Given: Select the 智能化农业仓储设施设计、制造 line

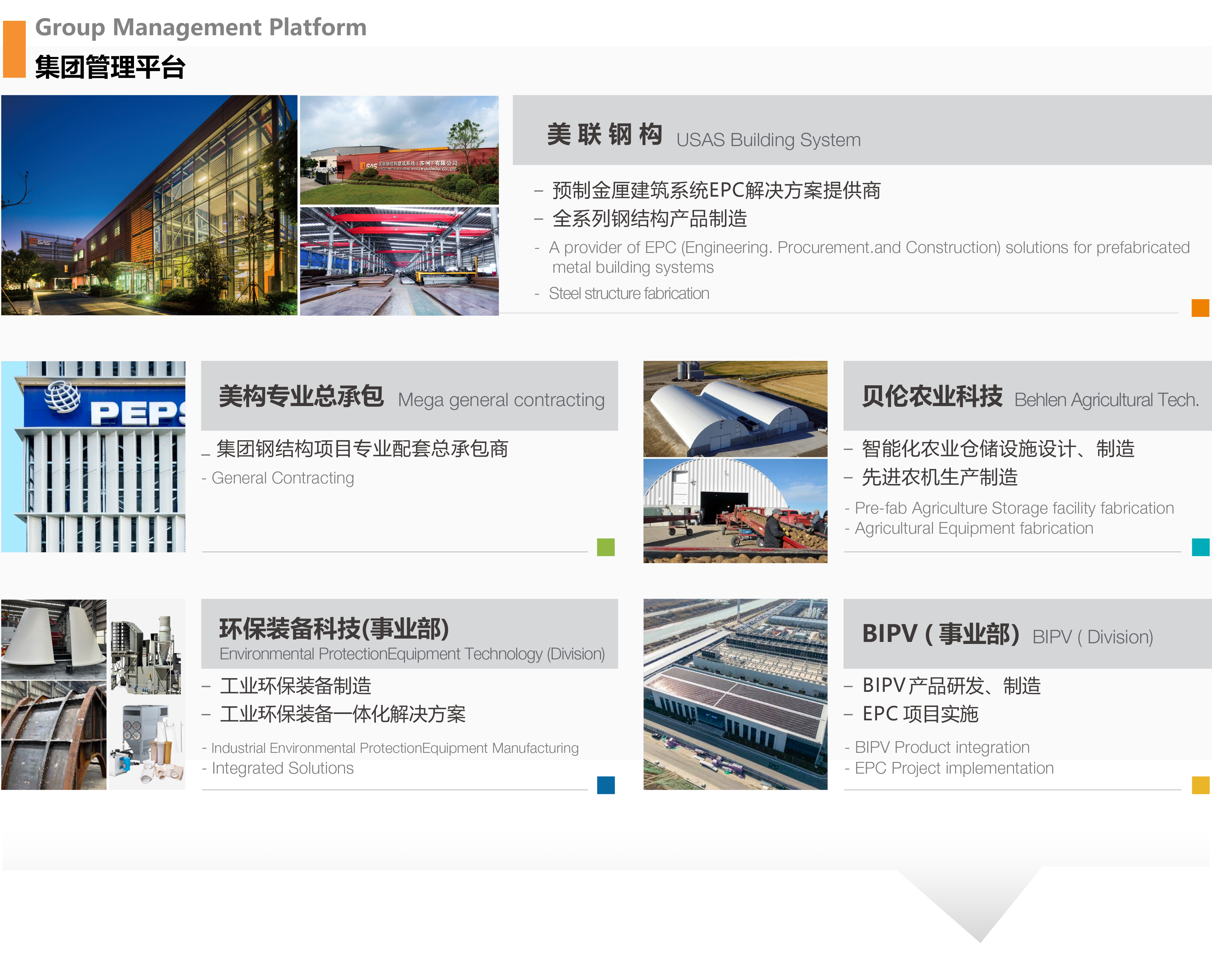Looking at the screenshot, I should (x=999, y=449).
